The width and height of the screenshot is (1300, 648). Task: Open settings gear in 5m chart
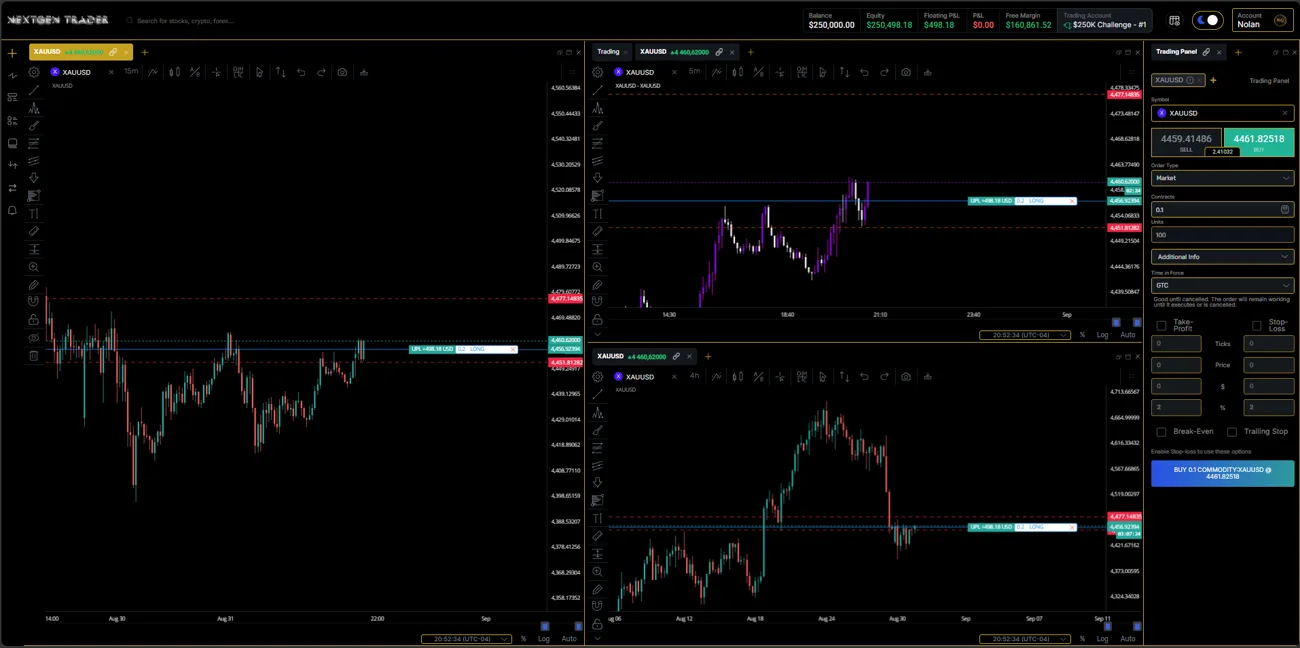pos(598,72)
